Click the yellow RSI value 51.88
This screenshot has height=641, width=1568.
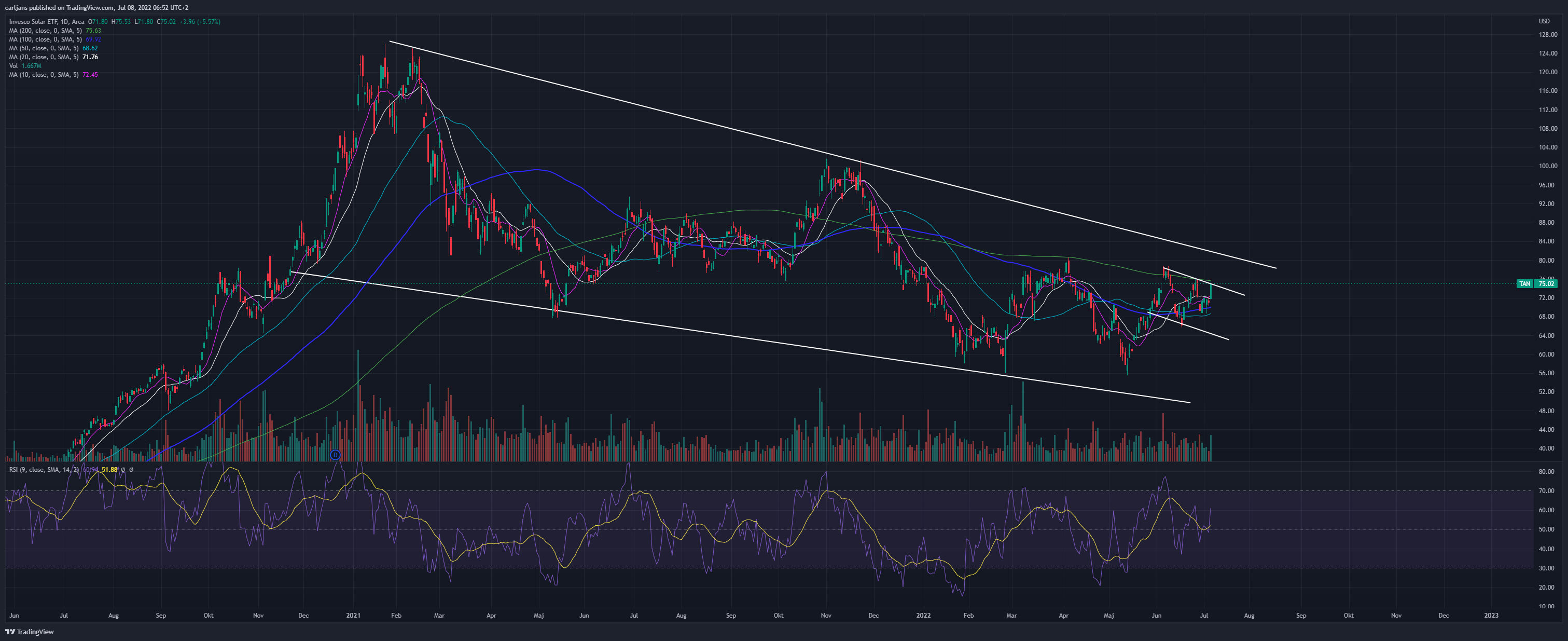109,470
